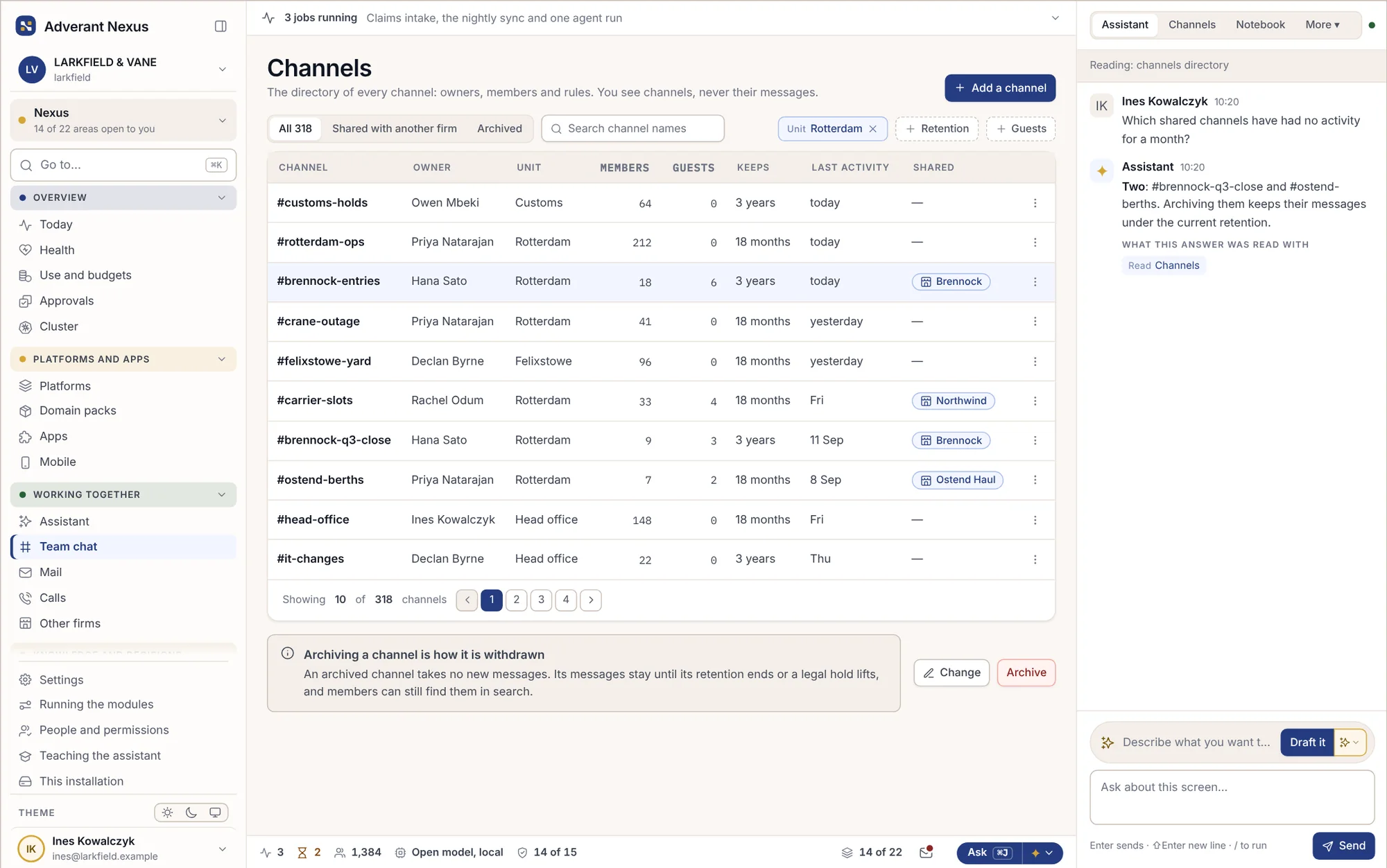Collapse the Platforms and Apps section

(x=123, y=359)
